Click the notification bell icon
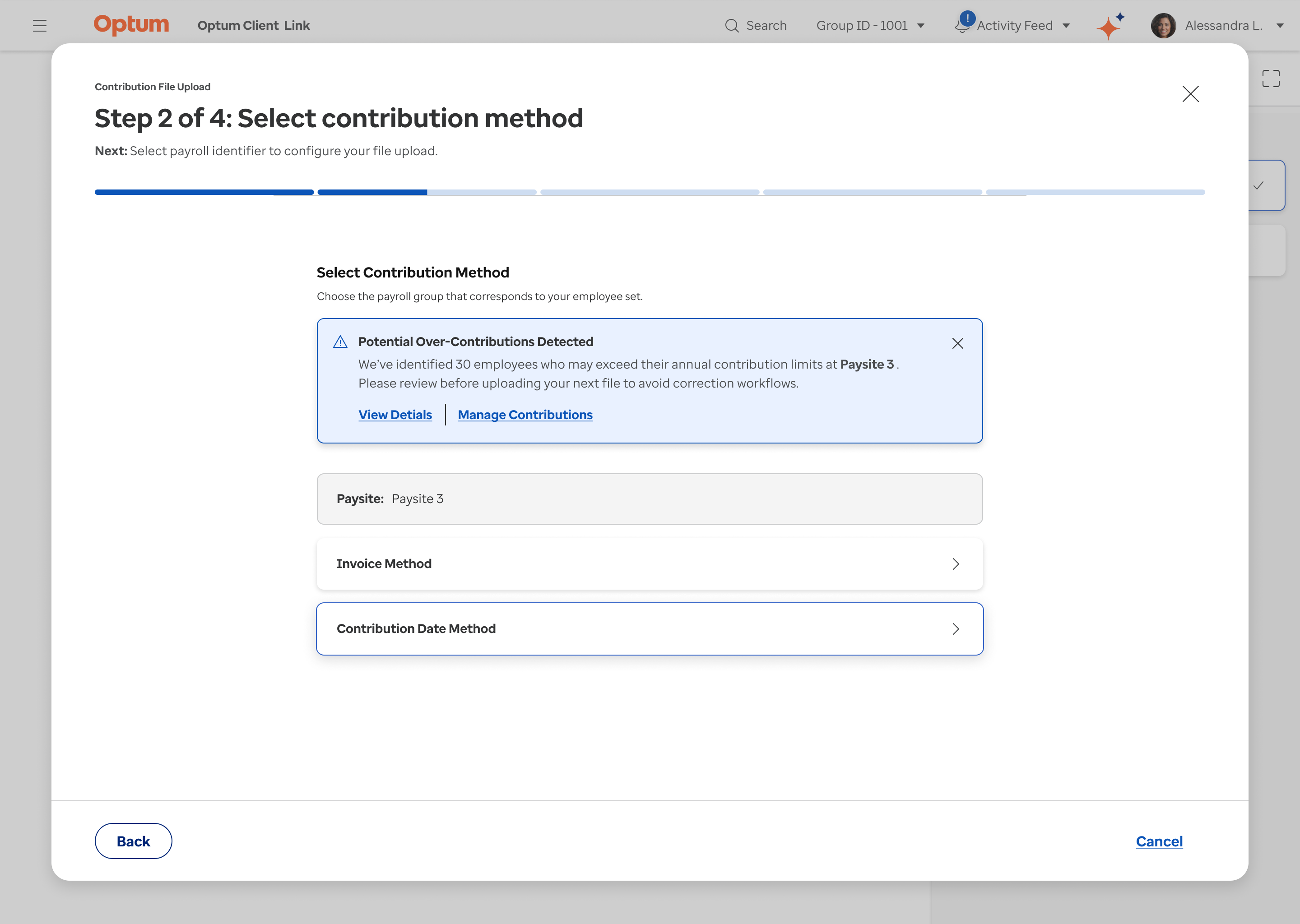Image resolution: width=1300 pixels, height=924 pixels. pyautogui.click(x=962, y=26)
